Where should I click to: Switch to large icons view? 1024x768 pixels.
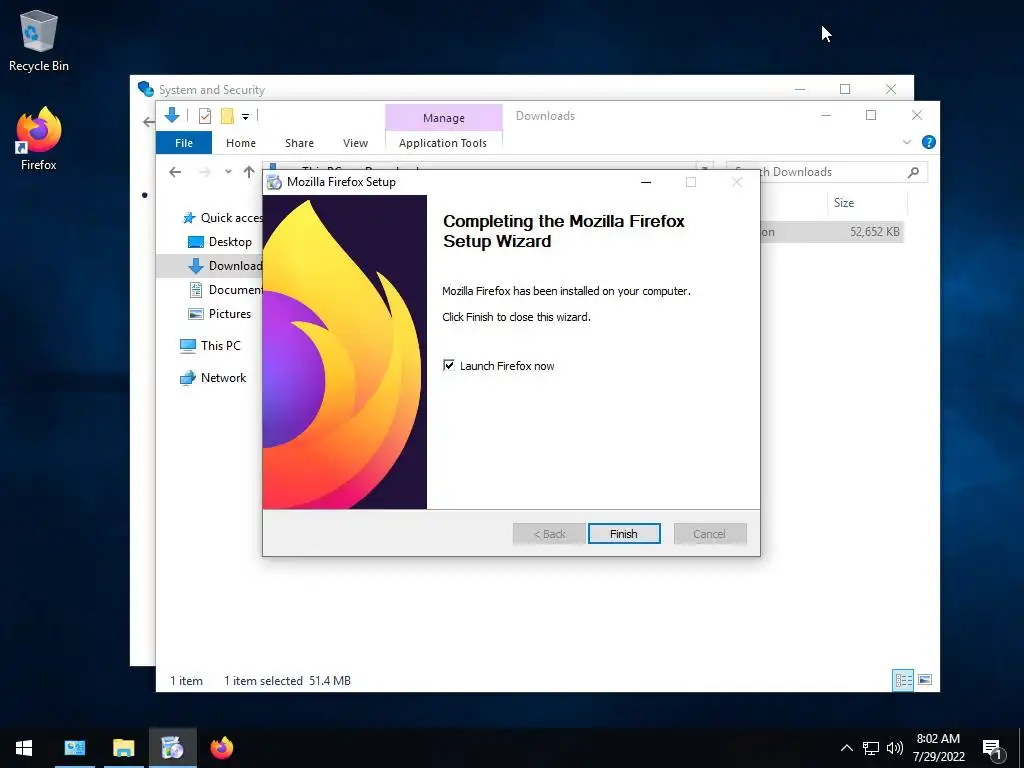[x=925, y=680]
